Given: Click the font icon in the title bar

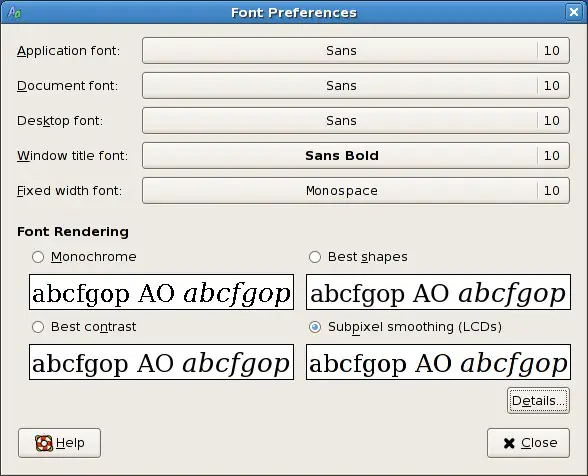Looking at the screenshot, I should coord(15,12).
